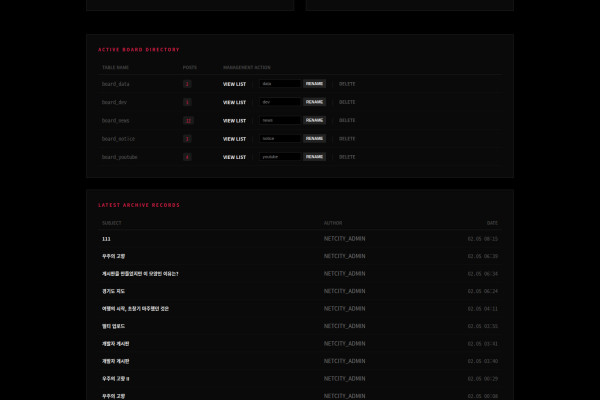The image size is (600, 400).
Task: Click NETCITY_ADMIN author in the '111' row
Action: pos(344,239)
